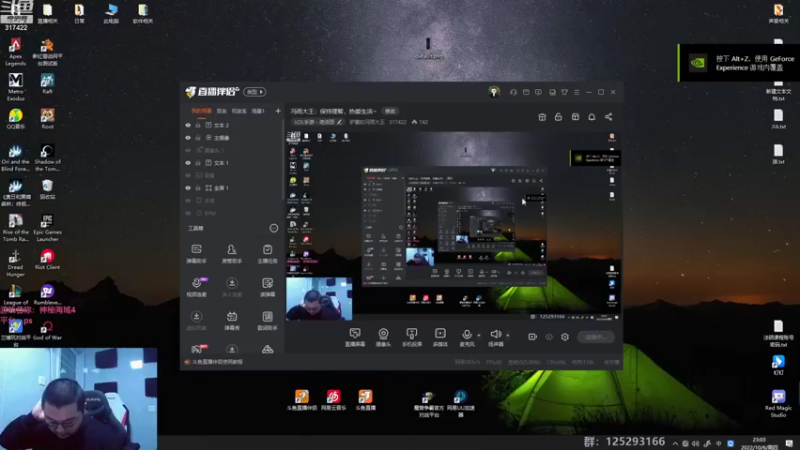Viewport: 800px width, 450px height.
Task: Show the hidden 摄像头 1 layer
Action: pos(188,150)
